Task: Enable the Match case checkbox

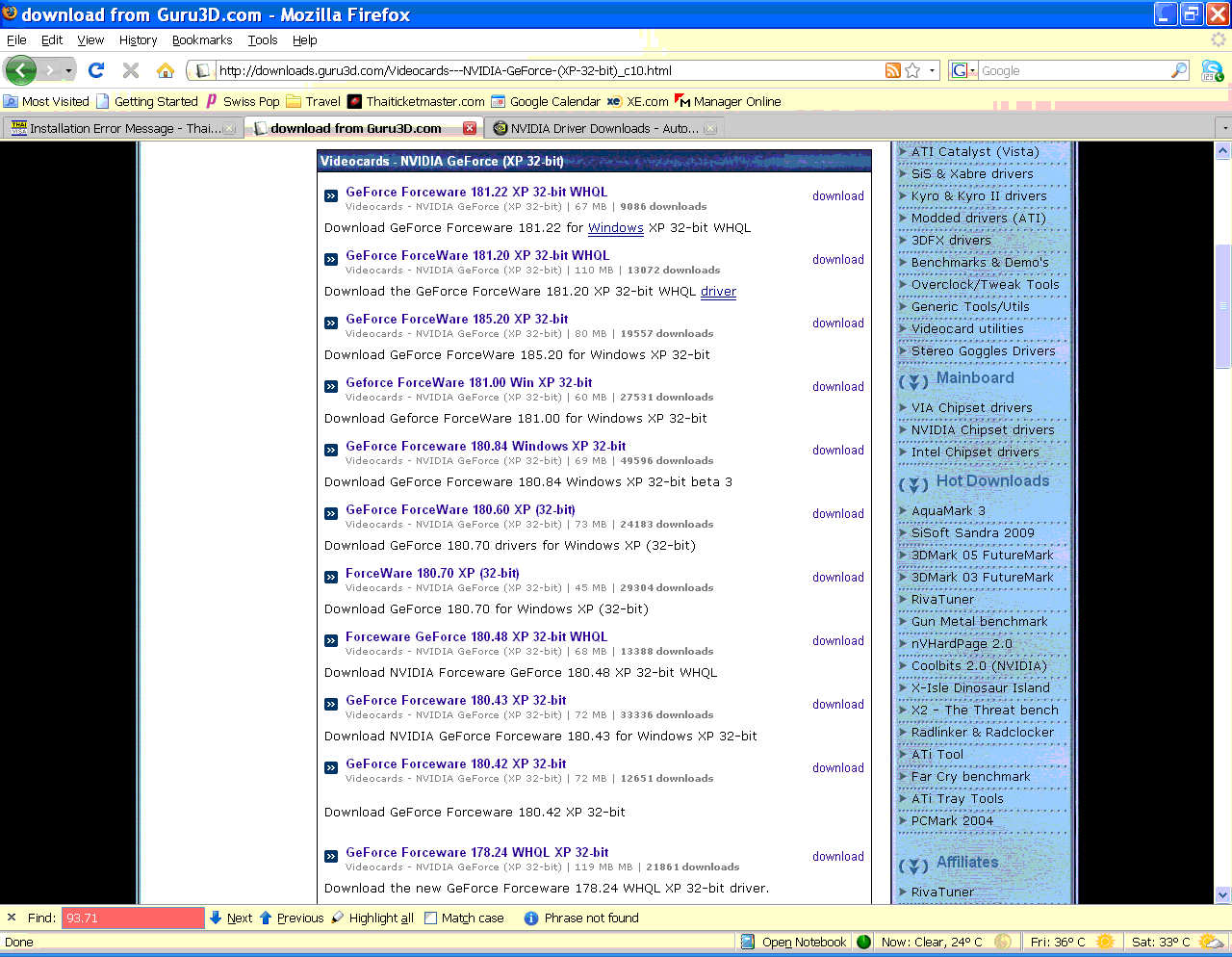Action: [x=431, y=918]
